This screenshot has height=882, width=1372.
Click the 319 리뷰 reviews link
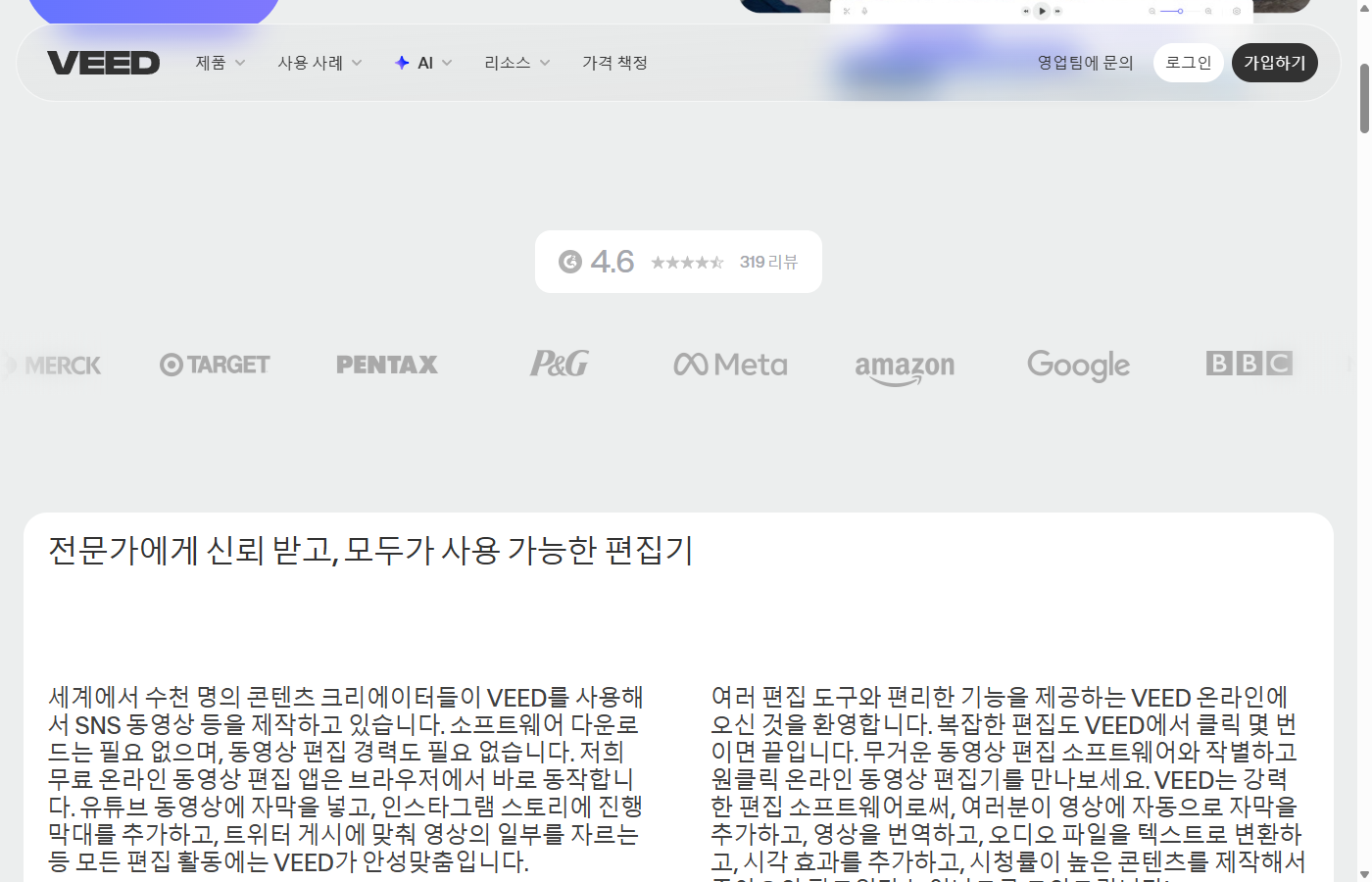click(x=768, y=261)
